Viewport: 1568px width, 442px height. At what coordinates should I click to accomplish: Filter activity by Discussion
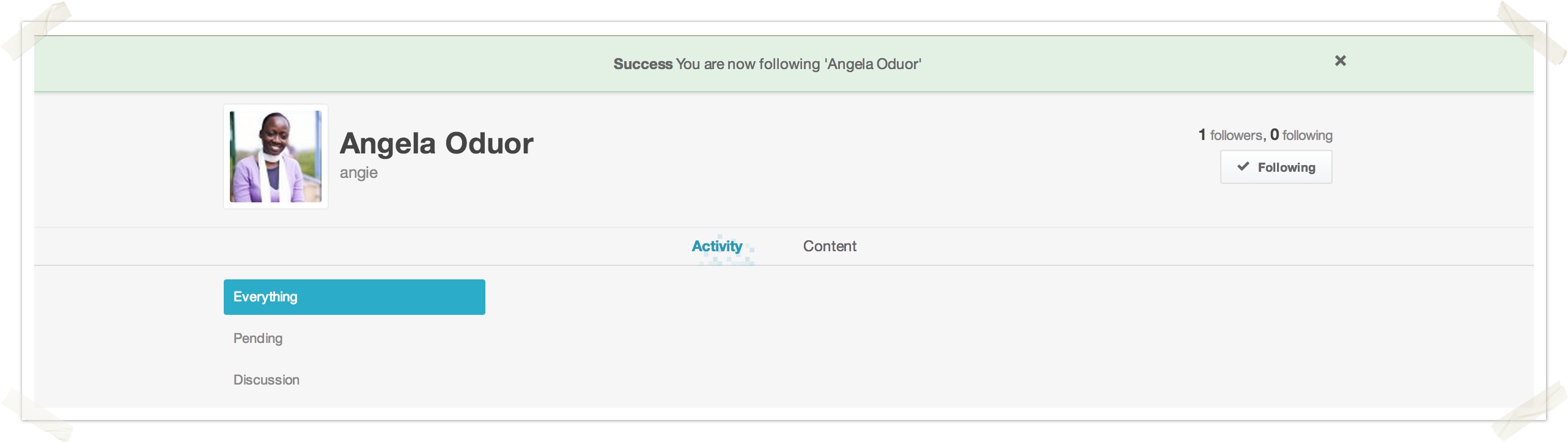[x=267, y=380]
